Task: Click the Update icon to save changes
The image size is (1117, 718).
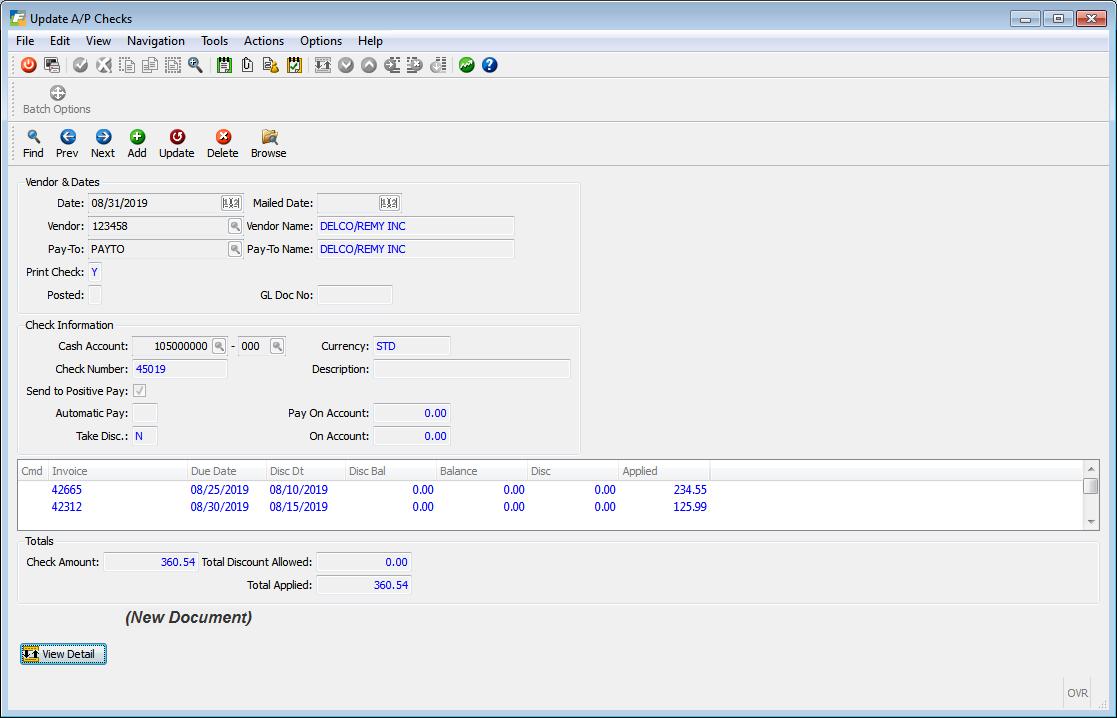Action: pos(176,135)
